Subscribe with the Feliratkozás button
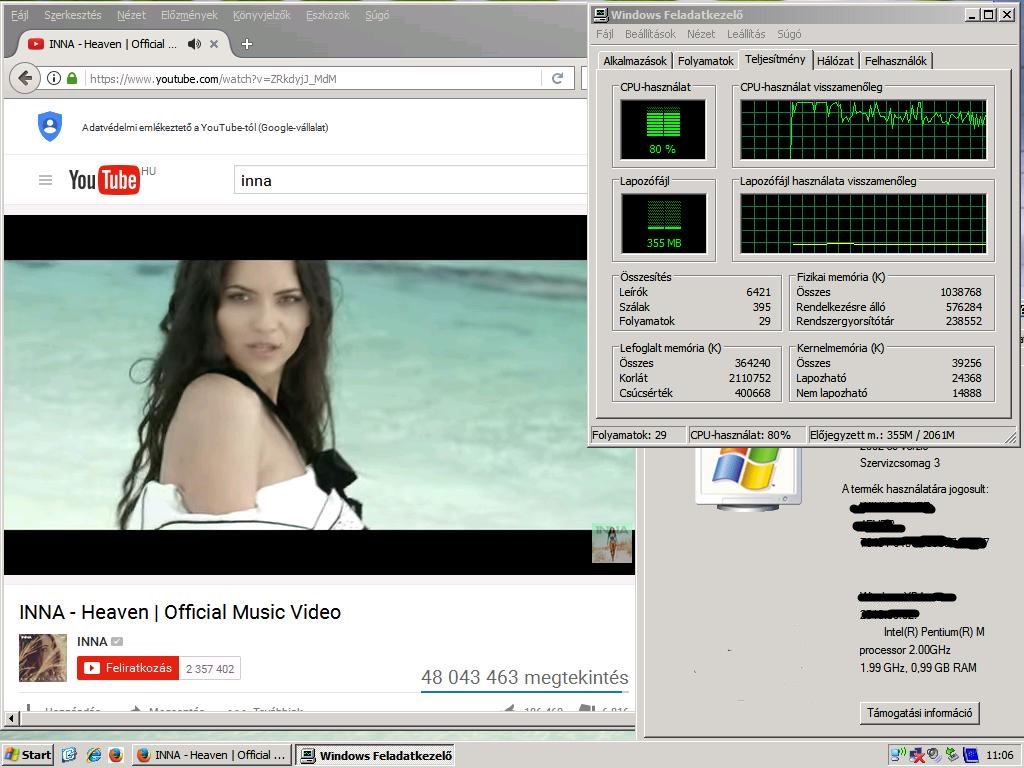This screenshot has height=768, width=1024. click(128, 668)
